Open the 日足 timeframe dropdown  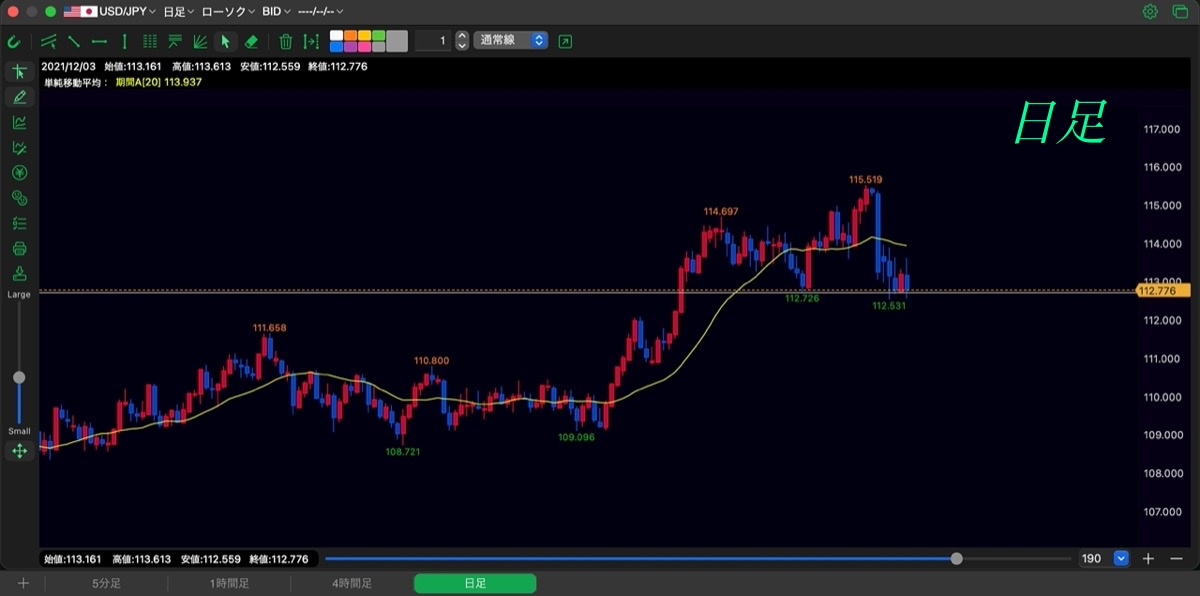[179, 12]
